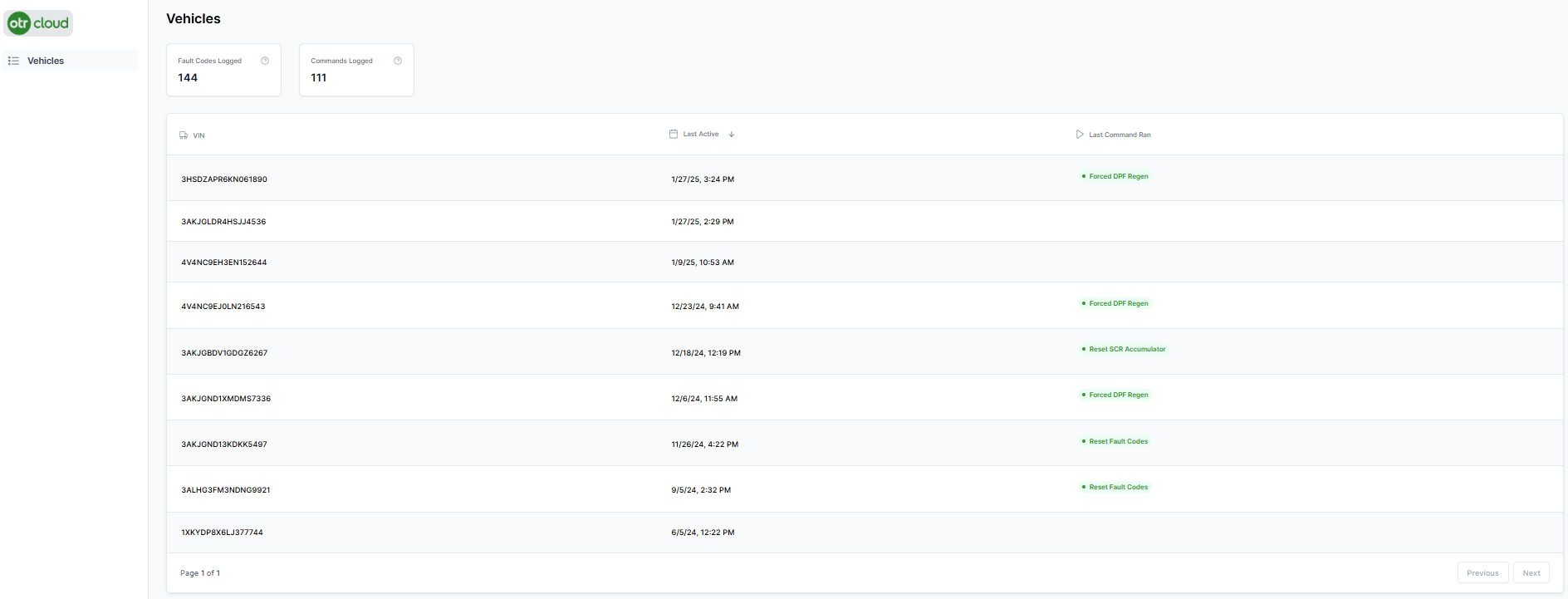1568x599 pixels.
Task: Click the Commands Logged card
Action: [356, 70]
